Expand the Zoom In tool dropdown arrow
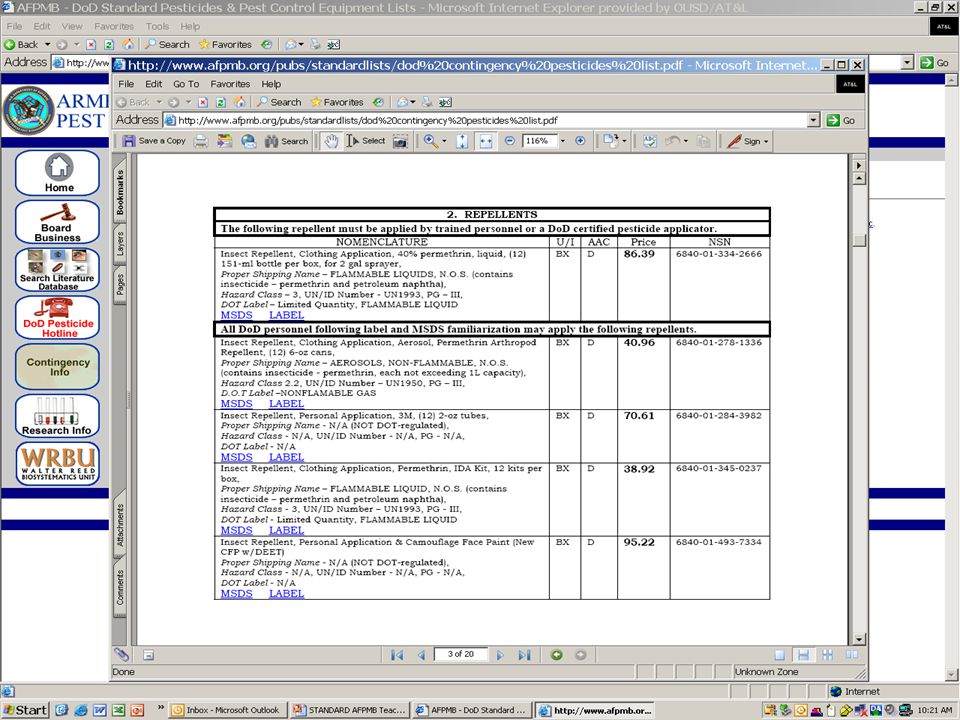The width and height of the screenshot is (960, 720). (444, 141)
